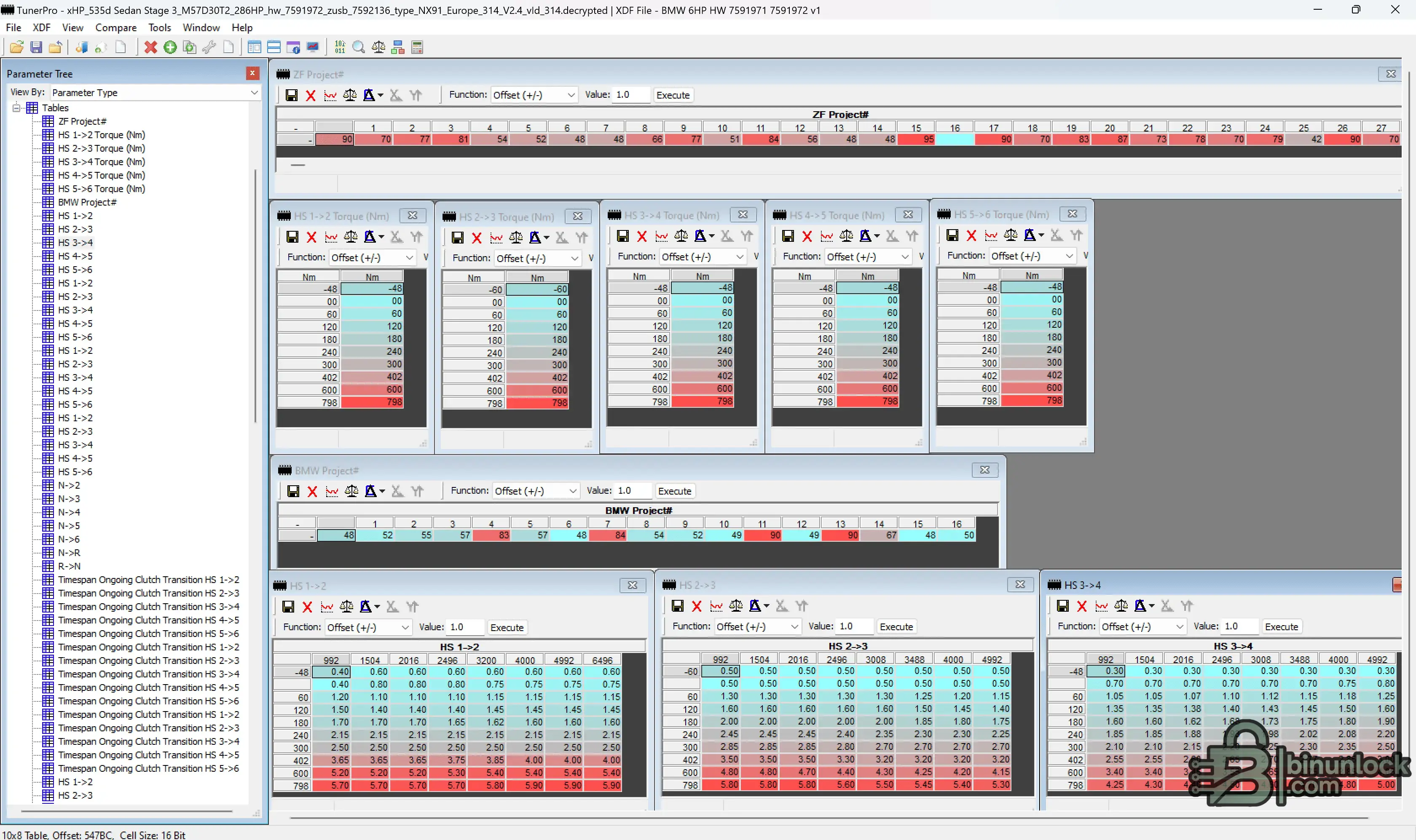The image size is (1416, 840).
Task: Click Execute button in BMW Project# window
Action: tap(674, 491)
